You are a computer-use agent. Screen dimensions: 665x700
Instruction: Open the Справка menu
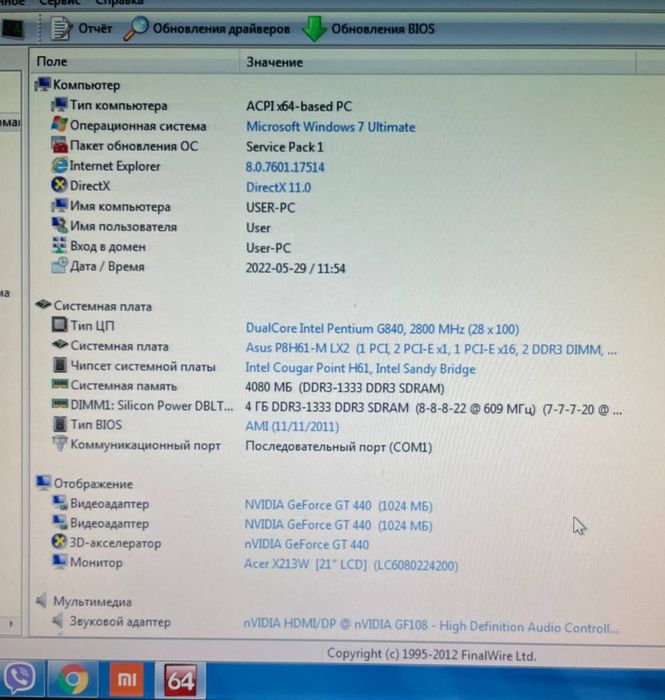119,2
